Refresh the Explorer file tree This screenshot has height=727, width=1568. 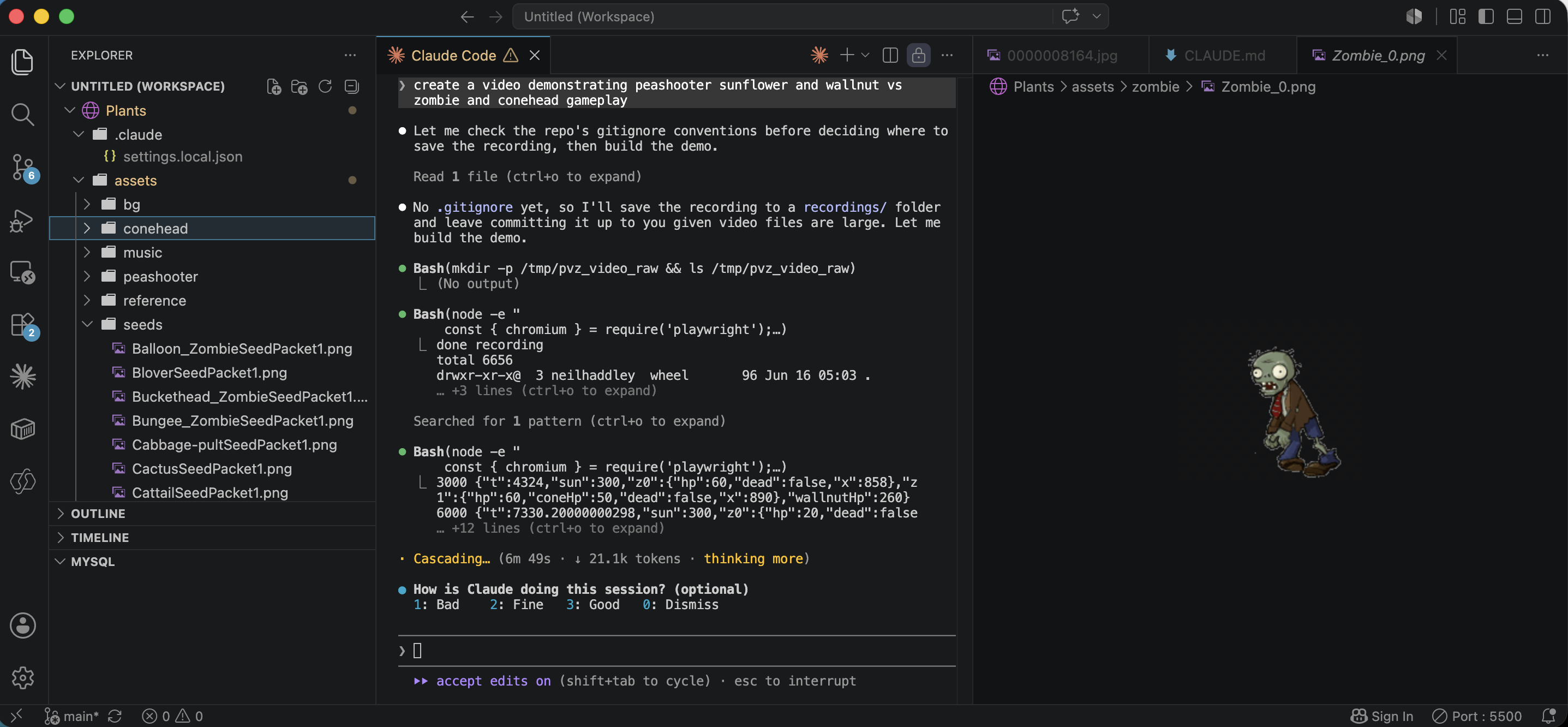325,86
